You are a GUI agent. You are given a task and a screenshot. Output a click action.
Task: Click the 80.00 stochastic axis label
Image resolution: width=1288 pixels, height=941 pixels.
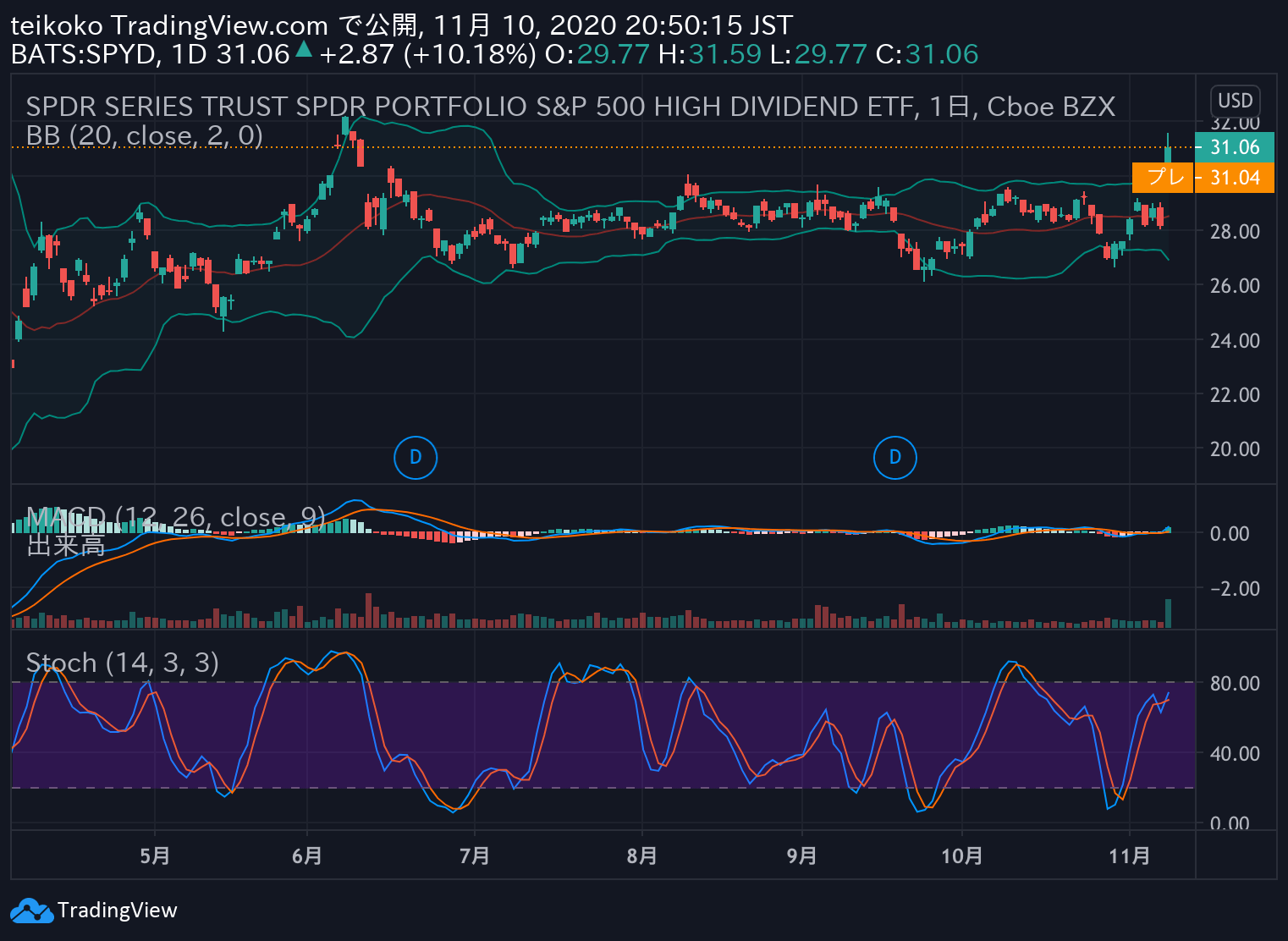pyautogui.click(x=1235, y=683)
